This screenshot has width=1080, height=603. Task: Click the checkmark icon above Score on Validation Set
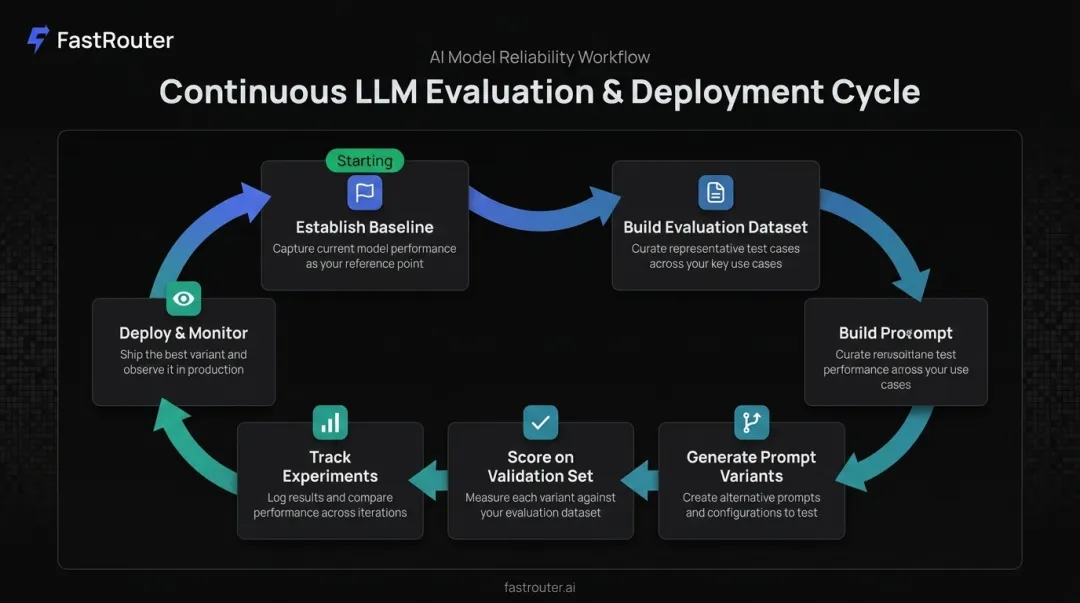tap(541, 422)
